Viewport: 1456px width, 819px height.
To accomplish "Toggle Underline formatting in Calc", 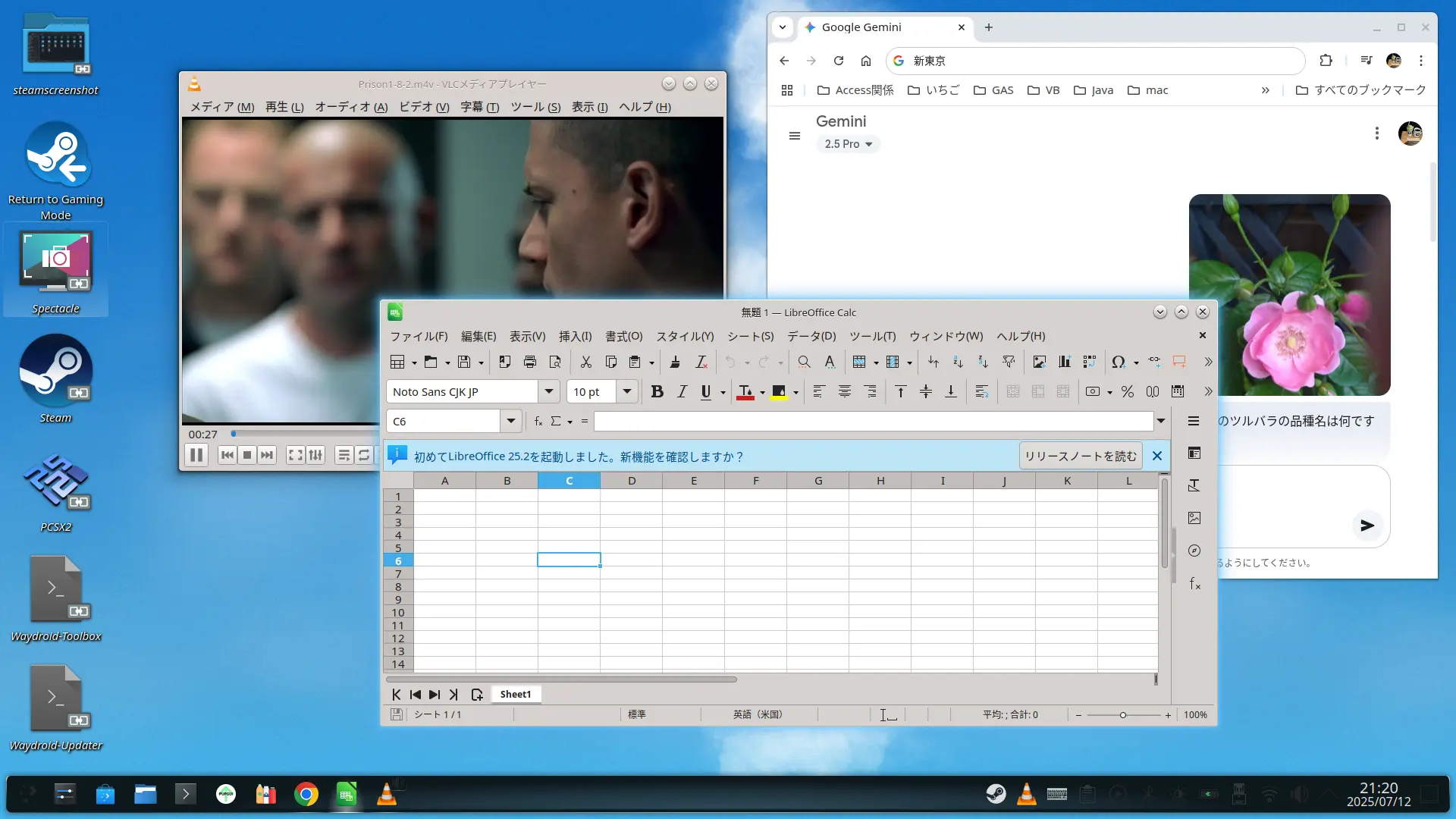I will tap(706, 391).
